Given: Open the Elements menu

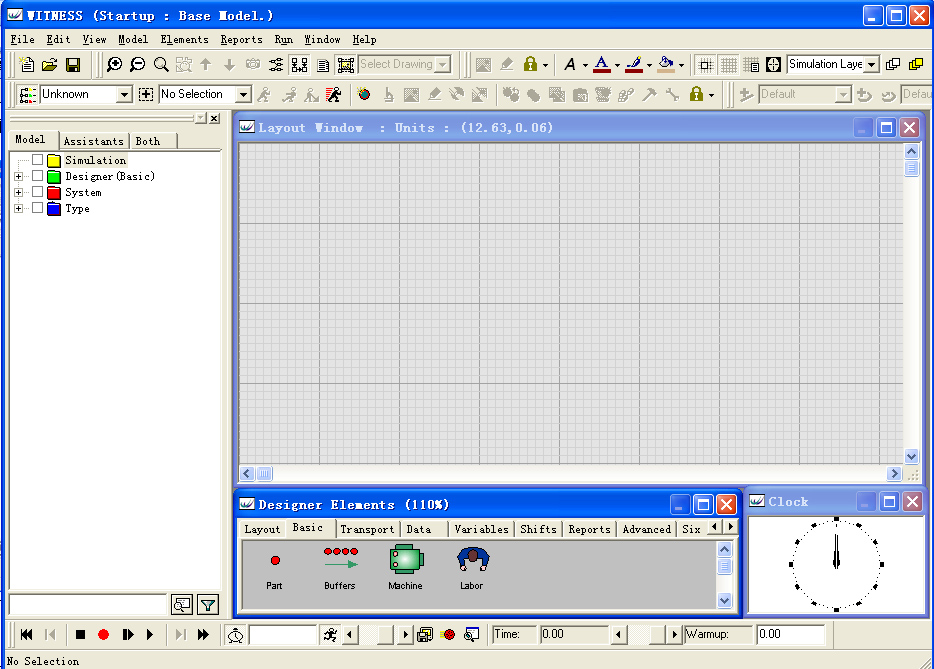Looking at the screenshot, I should click(x=184, y=40).
